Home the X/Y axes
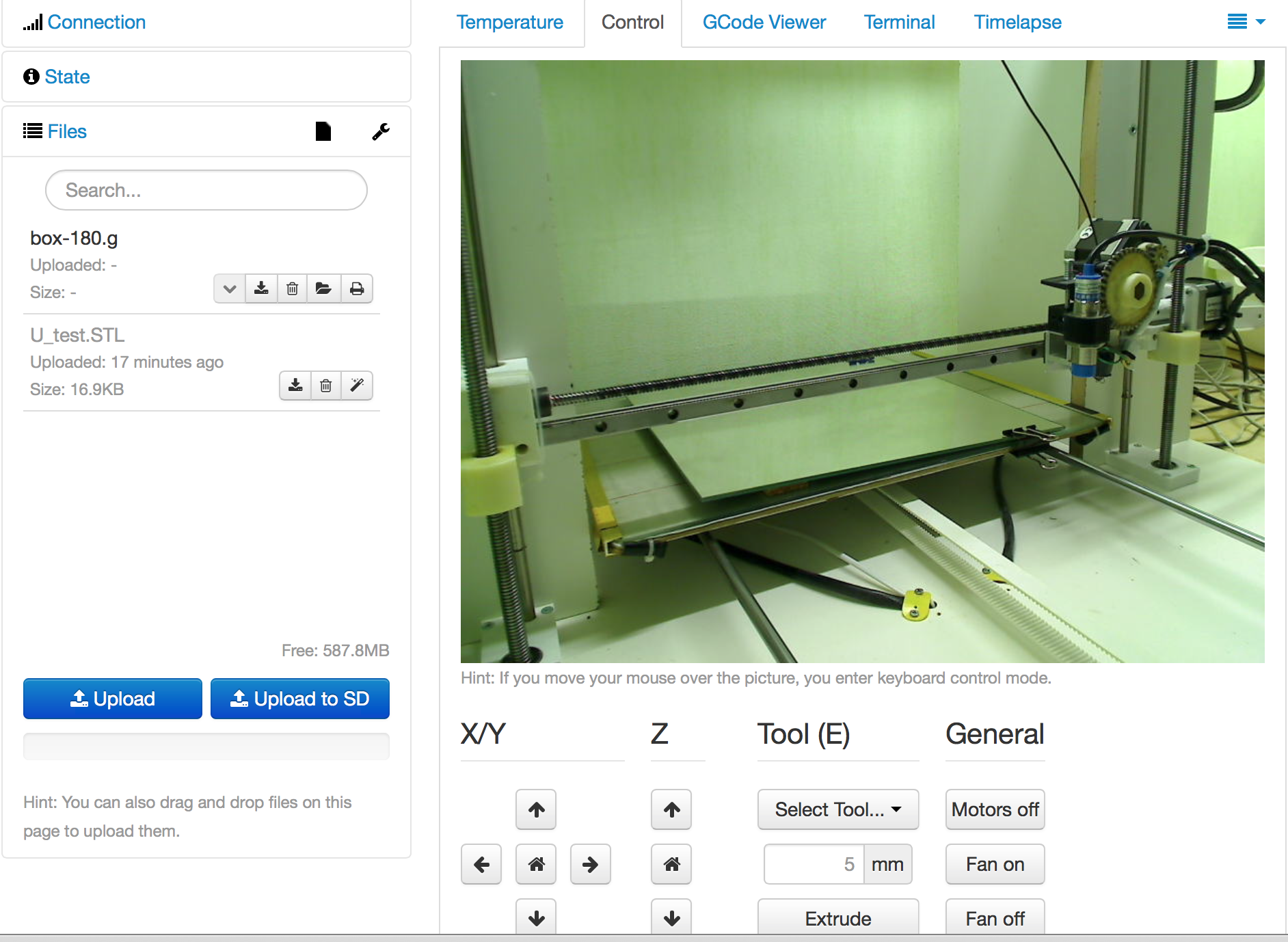 (x=536, y=865)
